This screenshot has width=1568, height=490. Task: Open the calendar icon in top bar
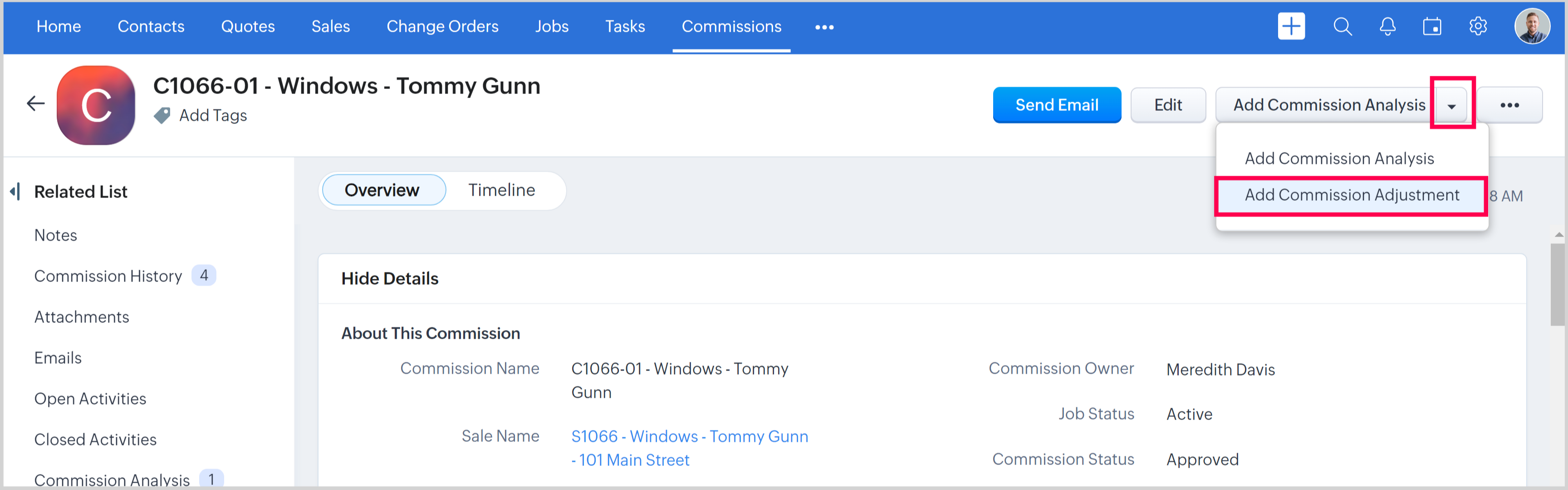1431,26
